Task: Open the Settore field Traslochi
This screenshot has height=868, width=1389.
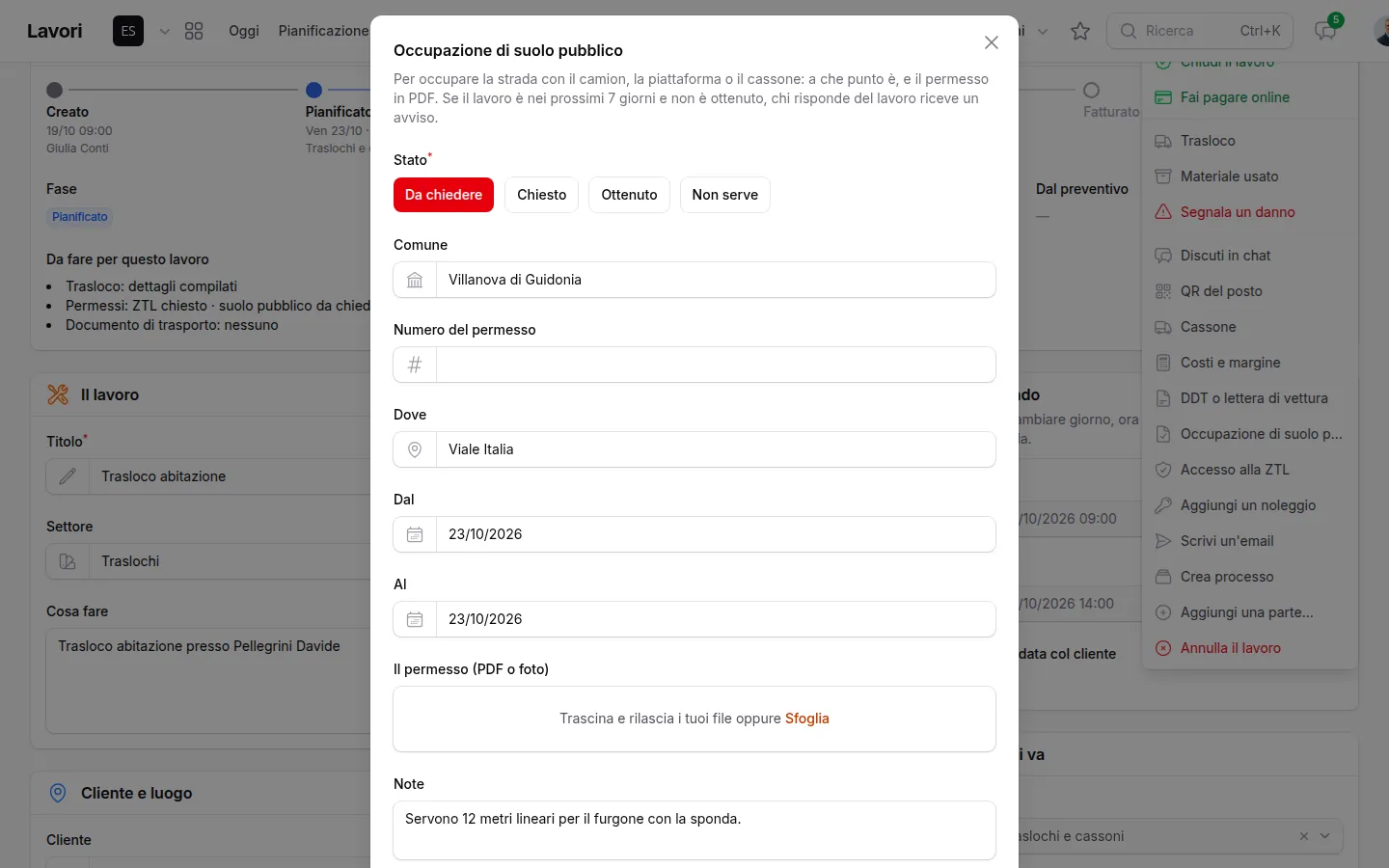Action: (231, 561)
